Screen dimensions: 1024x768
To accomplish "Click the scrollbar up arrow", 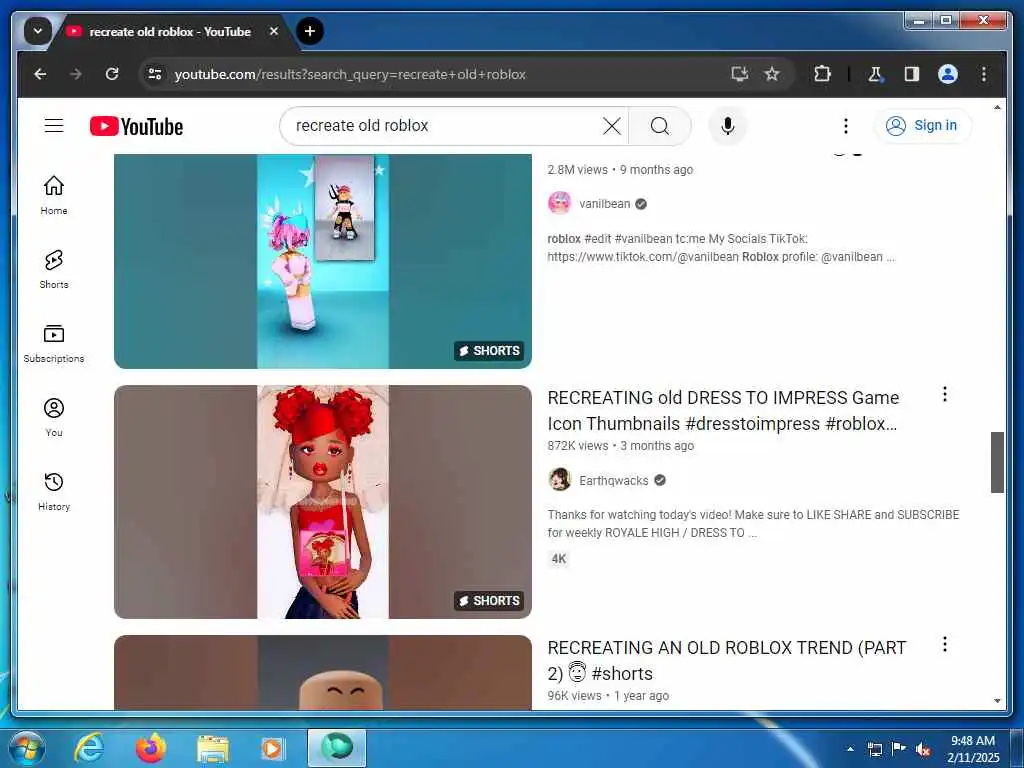I will [997, 106].
